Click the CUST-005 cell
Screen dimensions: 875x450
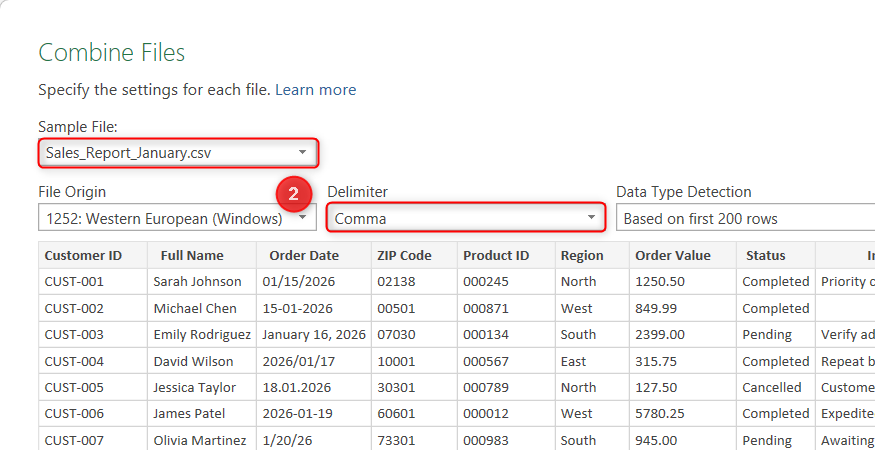coord(93,387)
